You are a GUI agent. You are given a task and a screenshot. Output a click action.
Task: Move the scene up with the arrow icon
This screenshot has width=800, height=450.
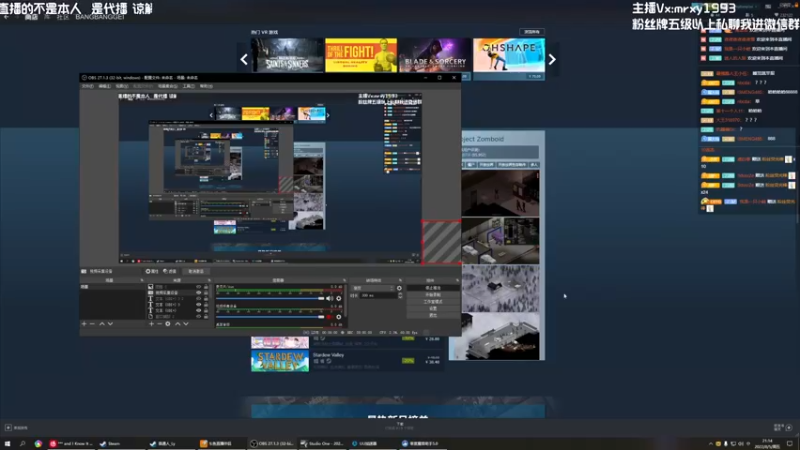102,324
